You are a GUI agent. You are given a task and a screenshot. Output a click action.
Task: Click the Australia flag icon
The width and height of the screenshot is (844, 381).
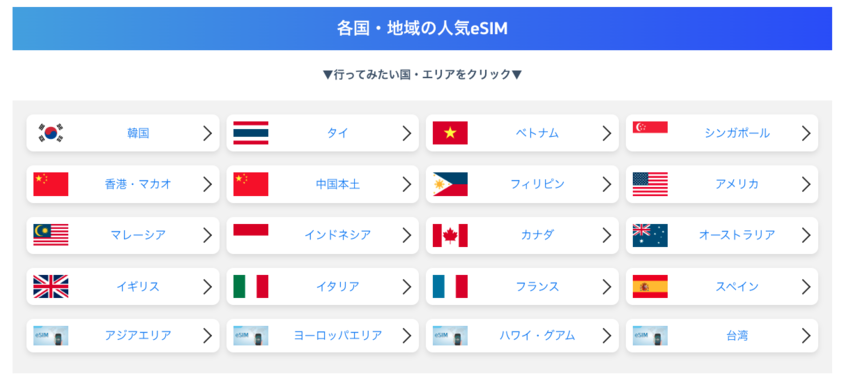pos(650,235)
